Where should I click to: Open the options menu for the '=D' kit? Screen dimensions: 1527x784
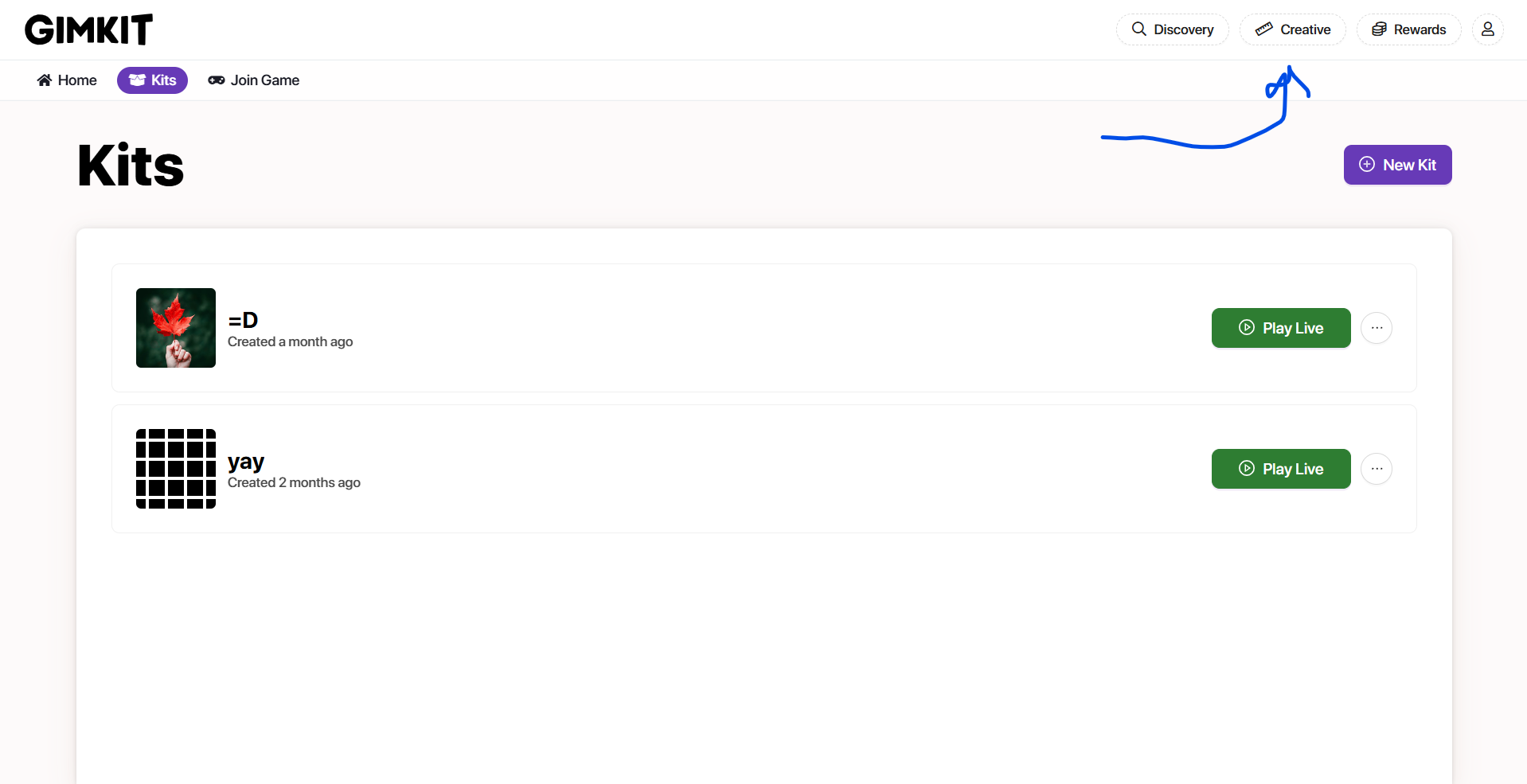tap(1377, 328)
